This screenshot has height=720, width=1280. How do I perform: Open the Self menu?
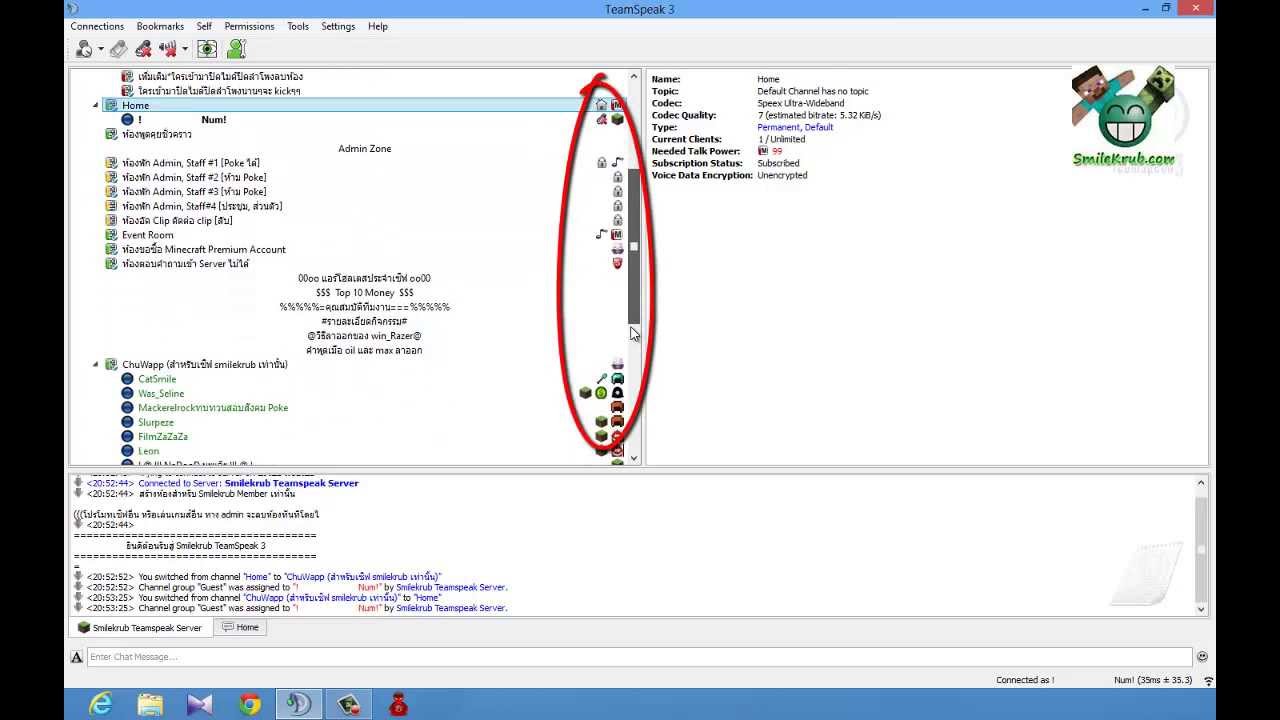(x=204, y=26)
